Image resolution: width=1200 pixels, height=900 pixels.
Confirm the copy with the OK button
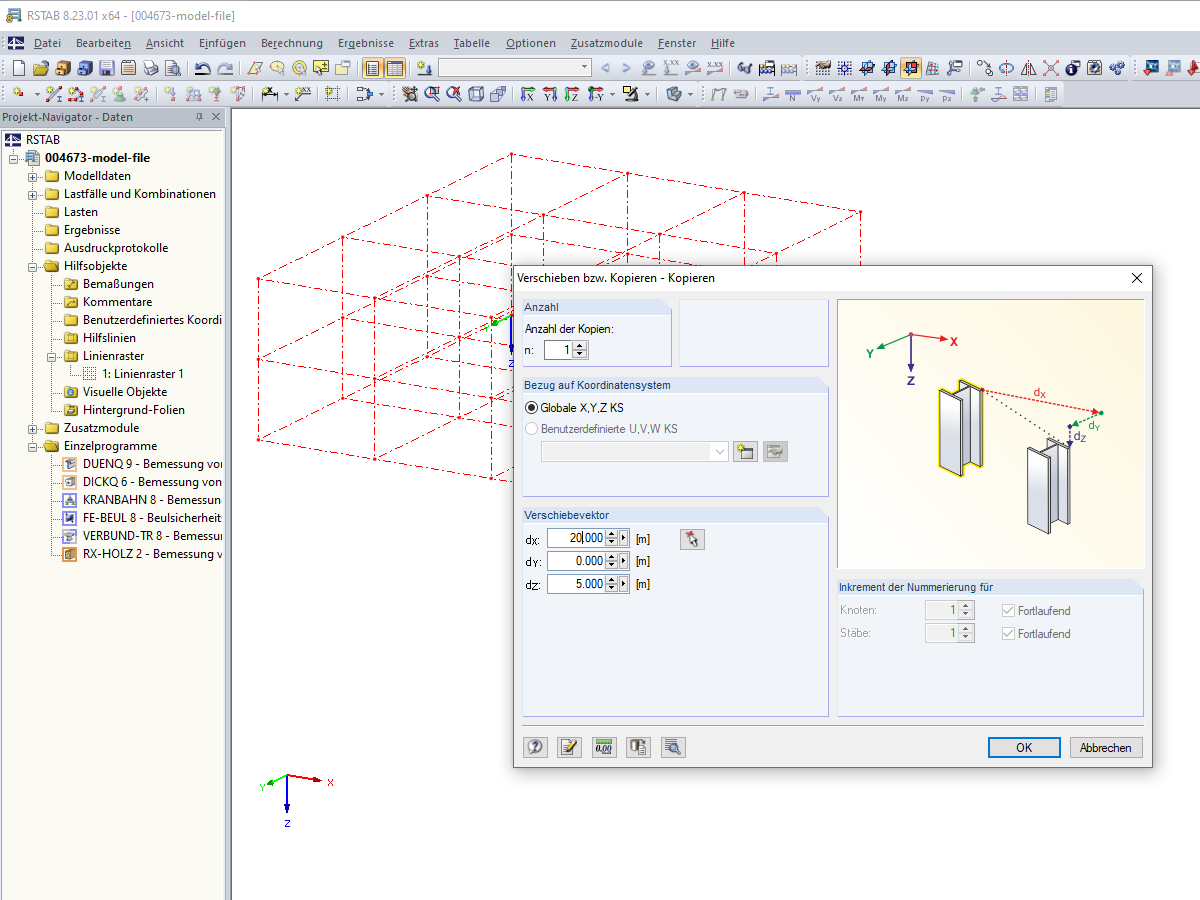pos(1024,748)
